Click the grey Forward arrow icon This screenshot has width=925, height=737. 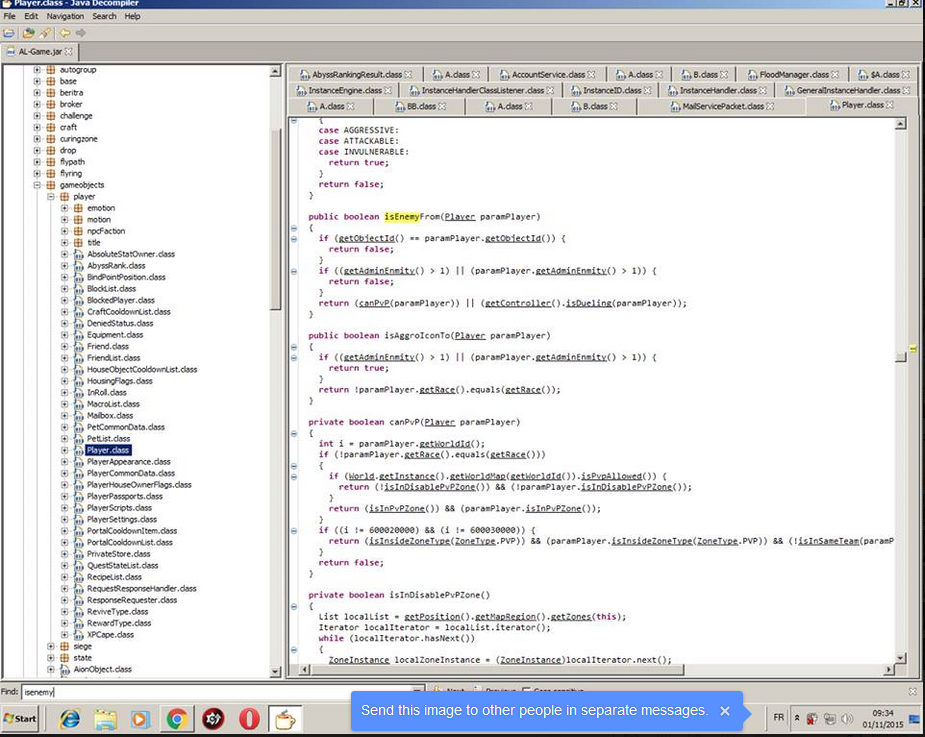tap(81, 33)
